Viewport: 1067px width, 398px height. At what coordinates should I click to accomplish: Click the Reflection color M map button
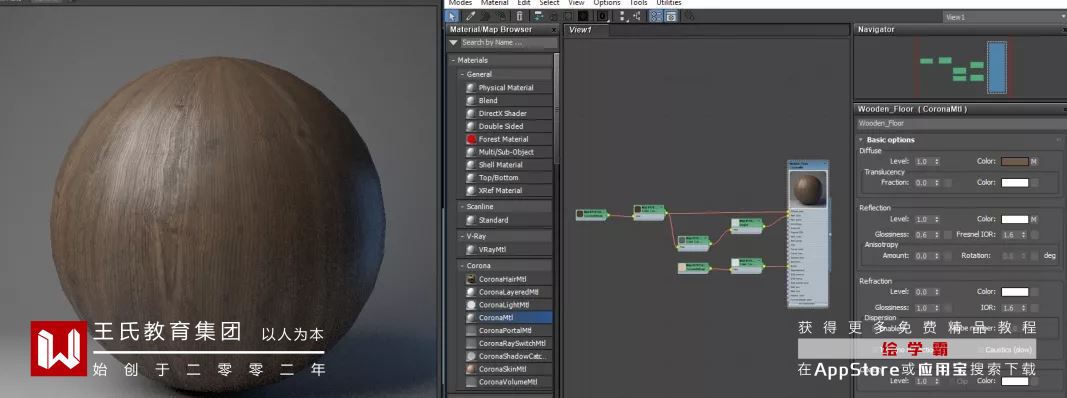[x=1034, y=220]
